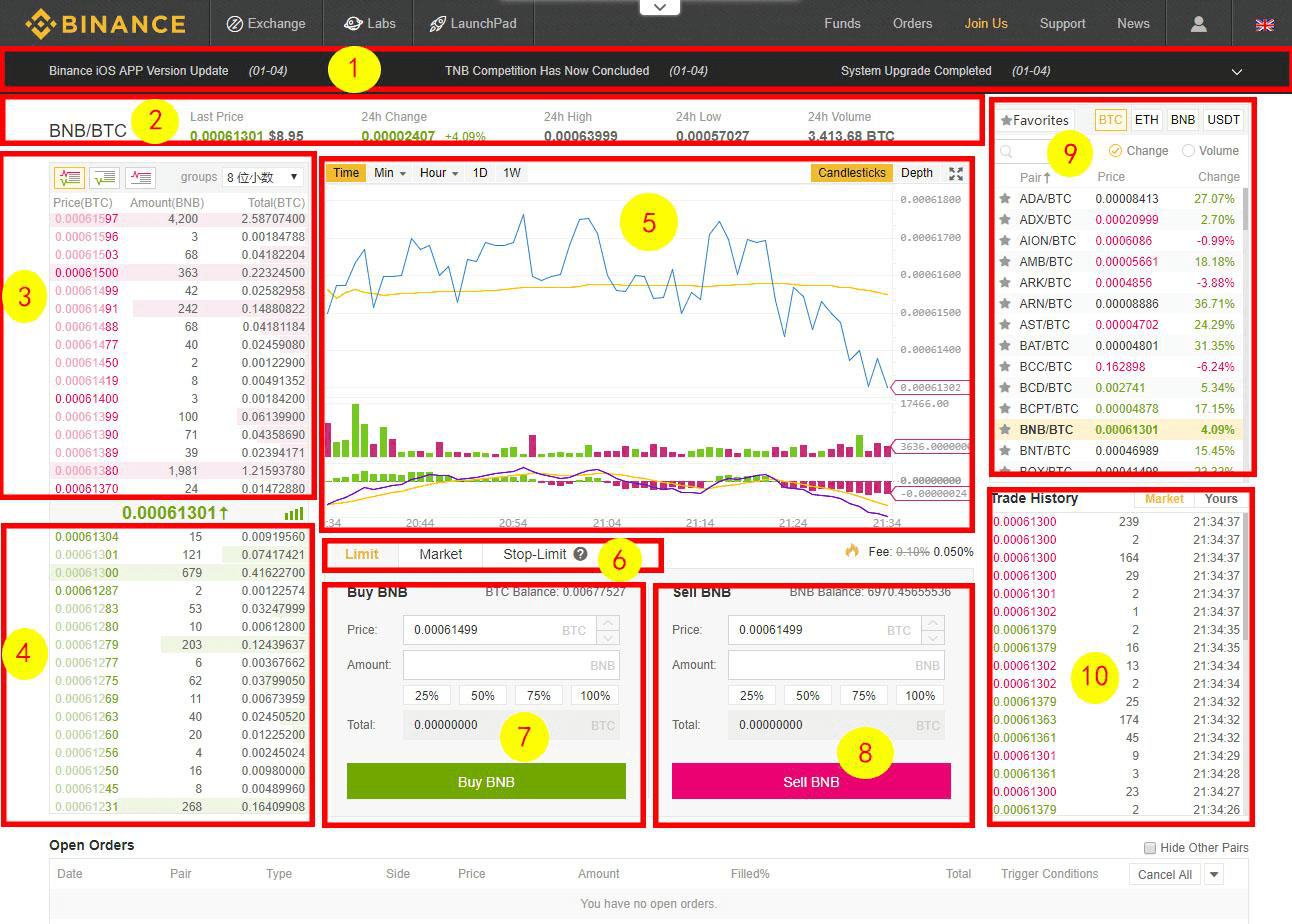Increase buy price with up stepper arrow

607,623
